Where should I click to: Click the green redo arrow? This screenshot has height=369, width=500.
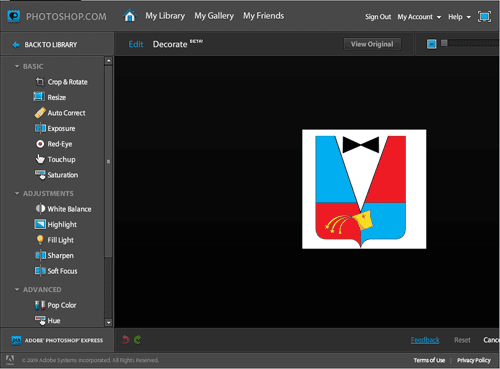[x=137, y=340]
